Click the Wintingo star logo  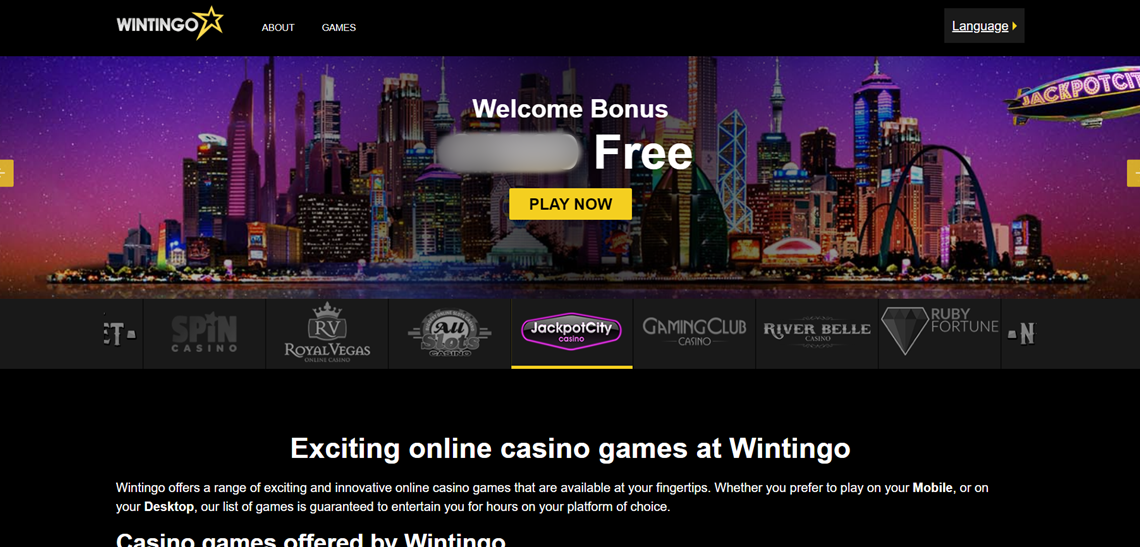[169, 23]
